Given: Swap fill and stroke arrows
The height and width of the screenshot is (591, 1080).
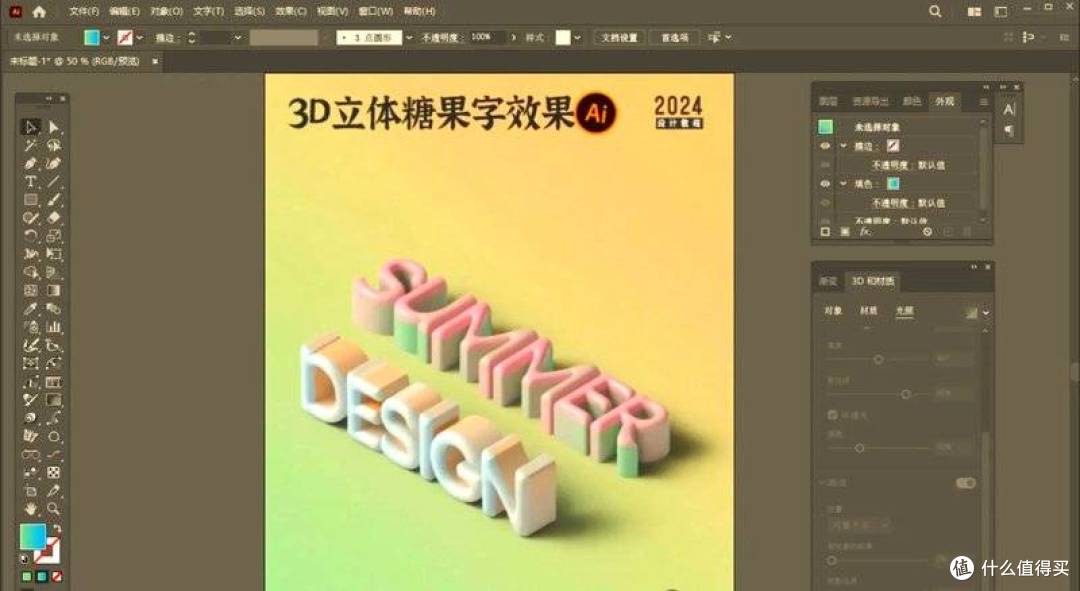Looking at the screenshot, I should pyautogui.click(x=57, y=529).
